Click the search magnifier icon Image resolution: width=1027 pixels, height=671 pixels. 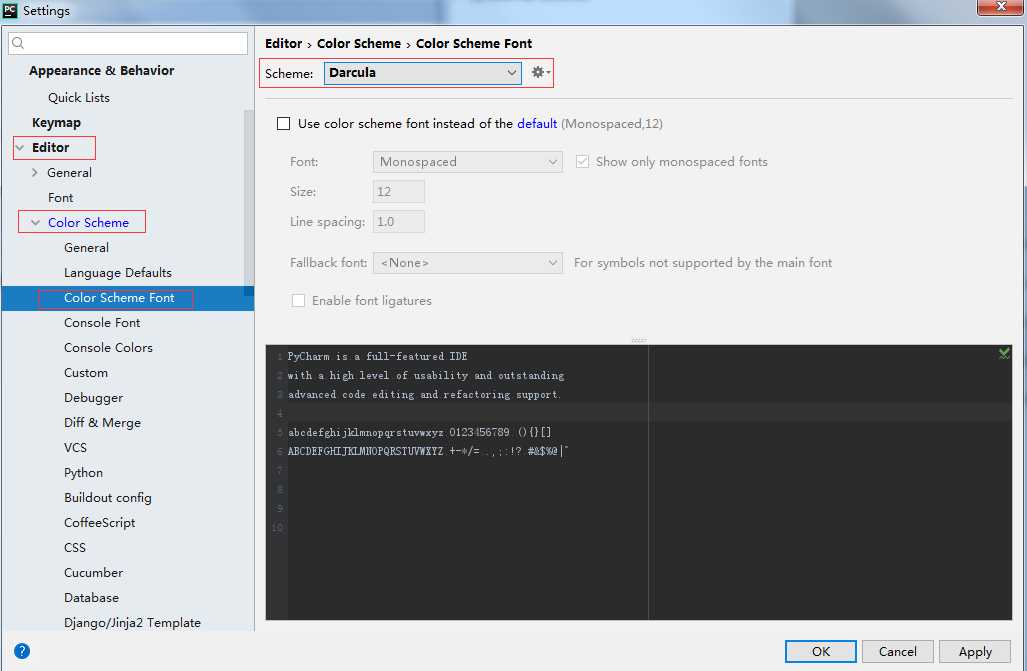[x=18, y=43]
